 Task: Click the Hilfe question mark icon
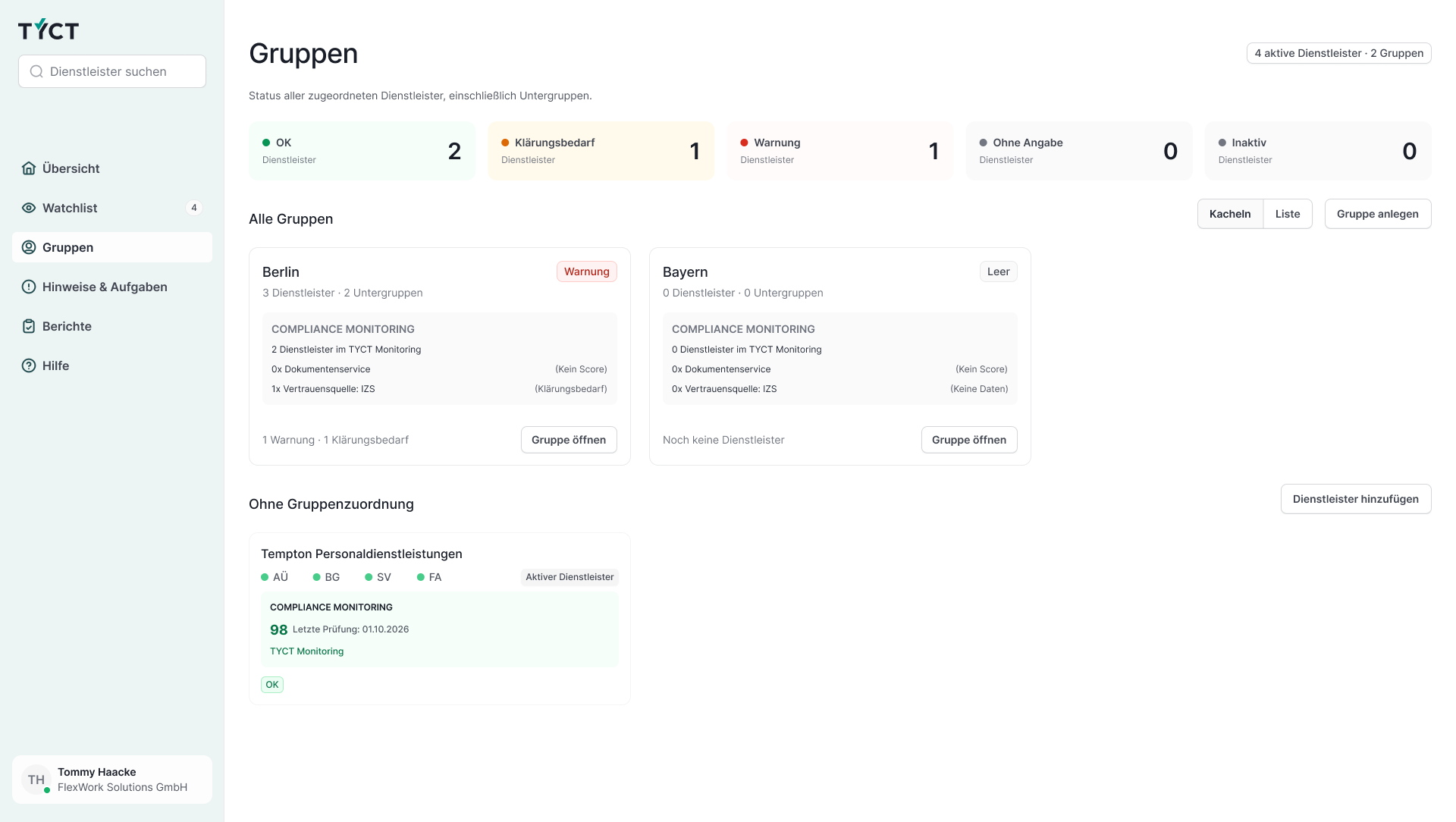pos(29,366)
